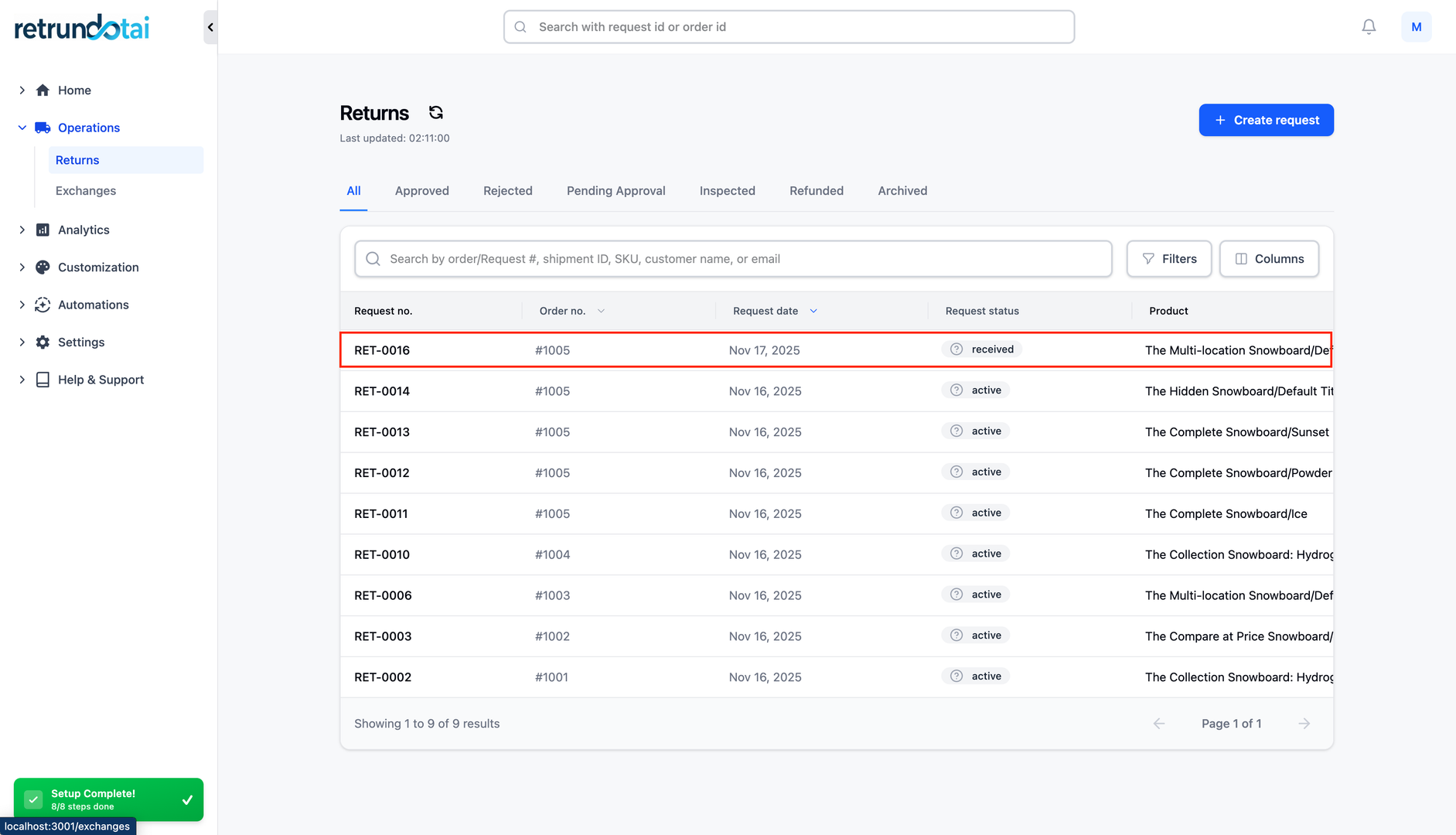Click the Settings gear icon in sidebar
Viewport: 1456px width, 835px height.
tap(43, 343)
